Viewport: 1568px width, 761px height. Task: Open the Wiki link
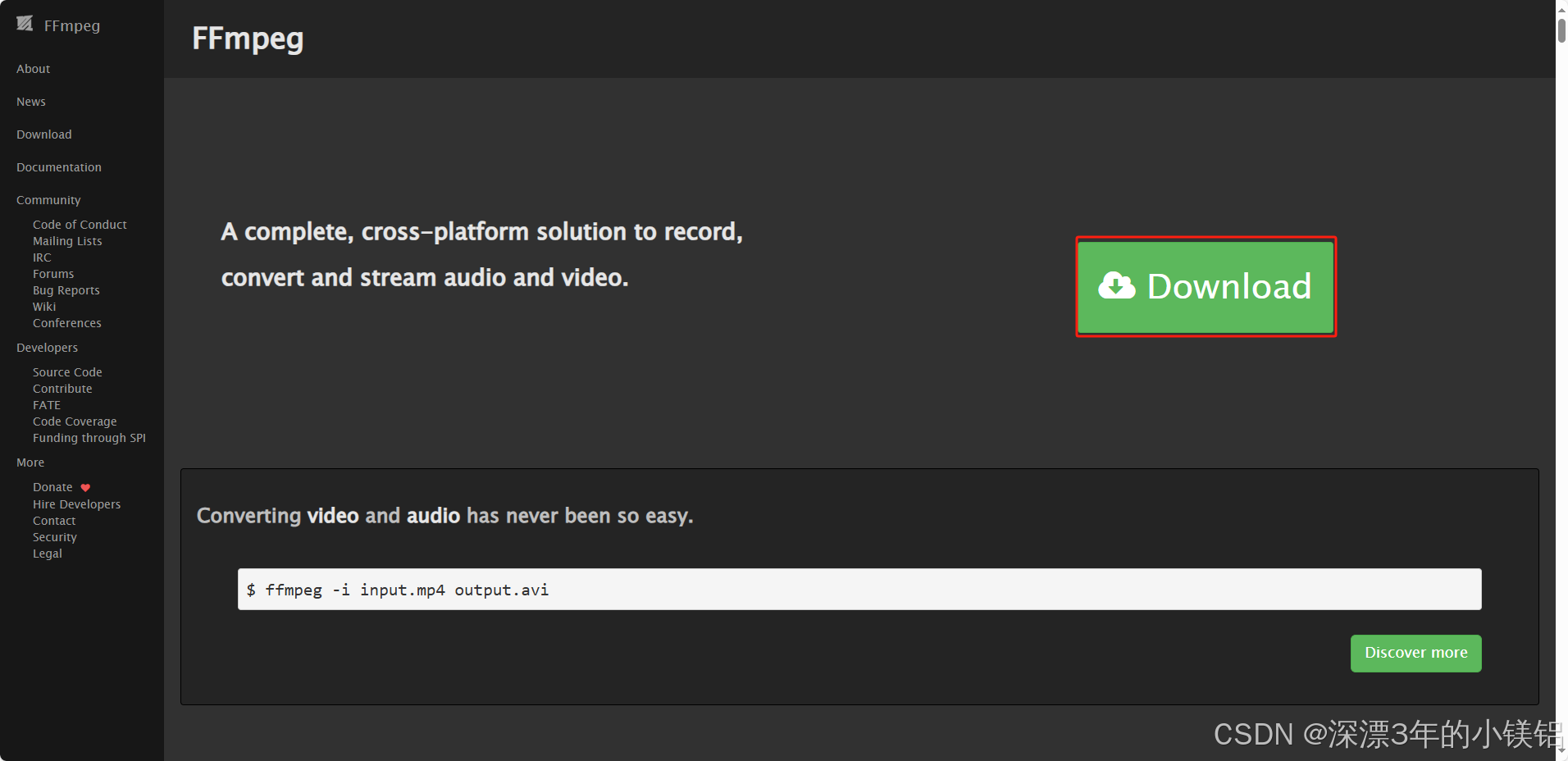(x=44, y=307)
